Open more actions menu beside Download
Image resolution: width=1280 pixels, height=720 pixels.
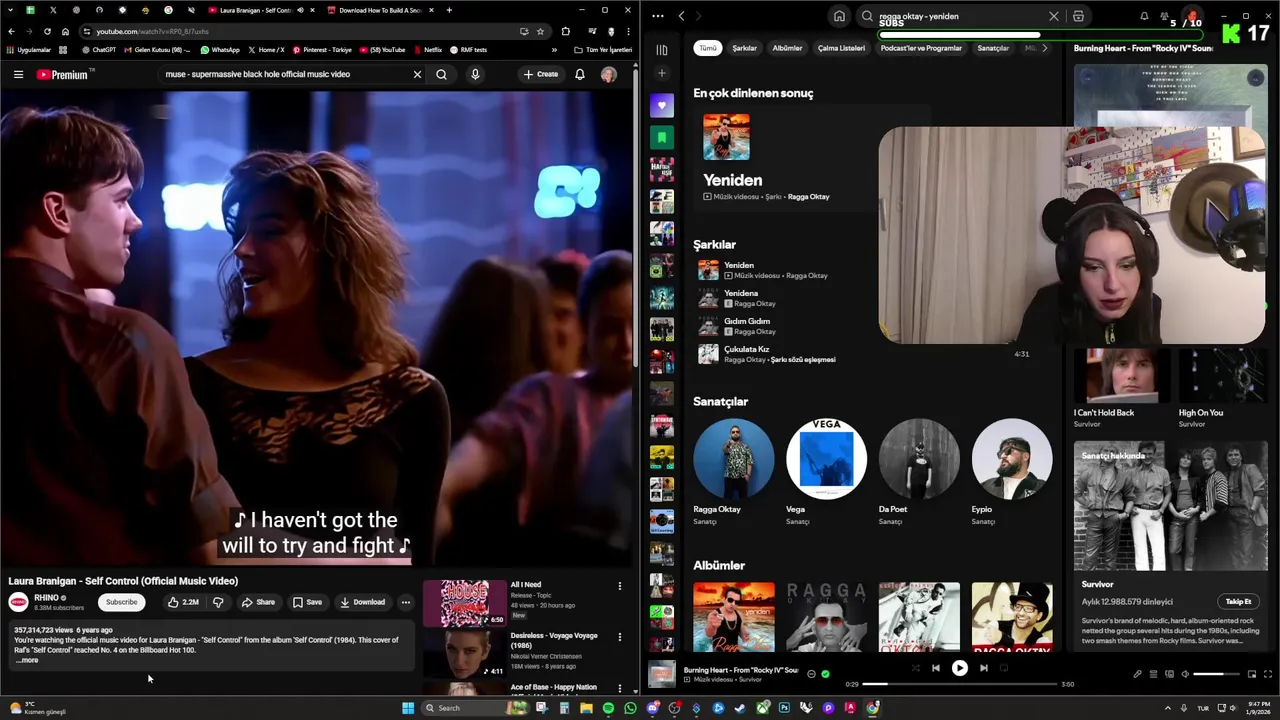(x=405, y=602)
